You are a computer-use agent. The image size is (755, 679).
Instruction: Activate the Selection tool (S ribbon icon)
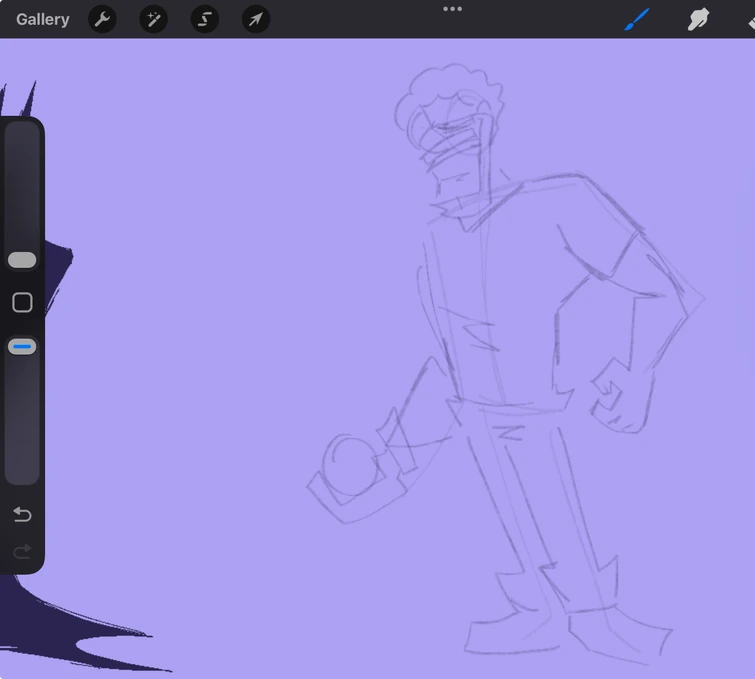tap(205, 19)
